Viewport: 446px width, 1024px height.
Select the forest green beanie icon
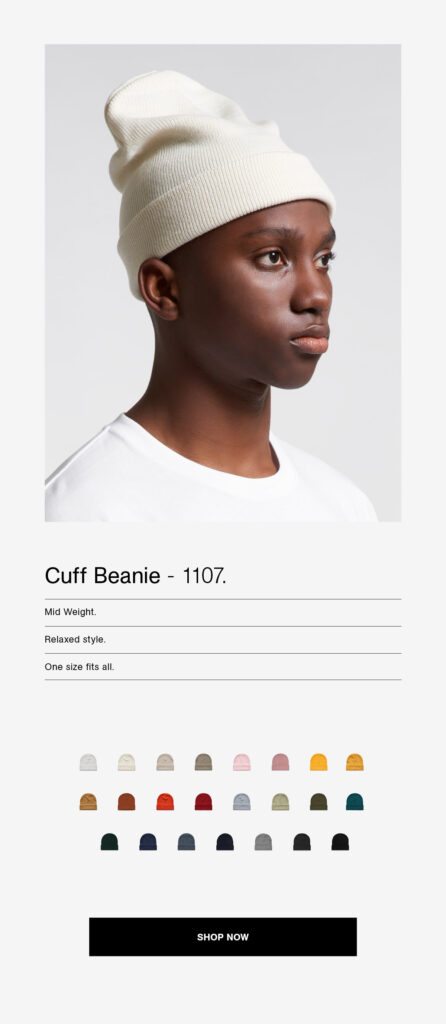click(x=110, y=842)
